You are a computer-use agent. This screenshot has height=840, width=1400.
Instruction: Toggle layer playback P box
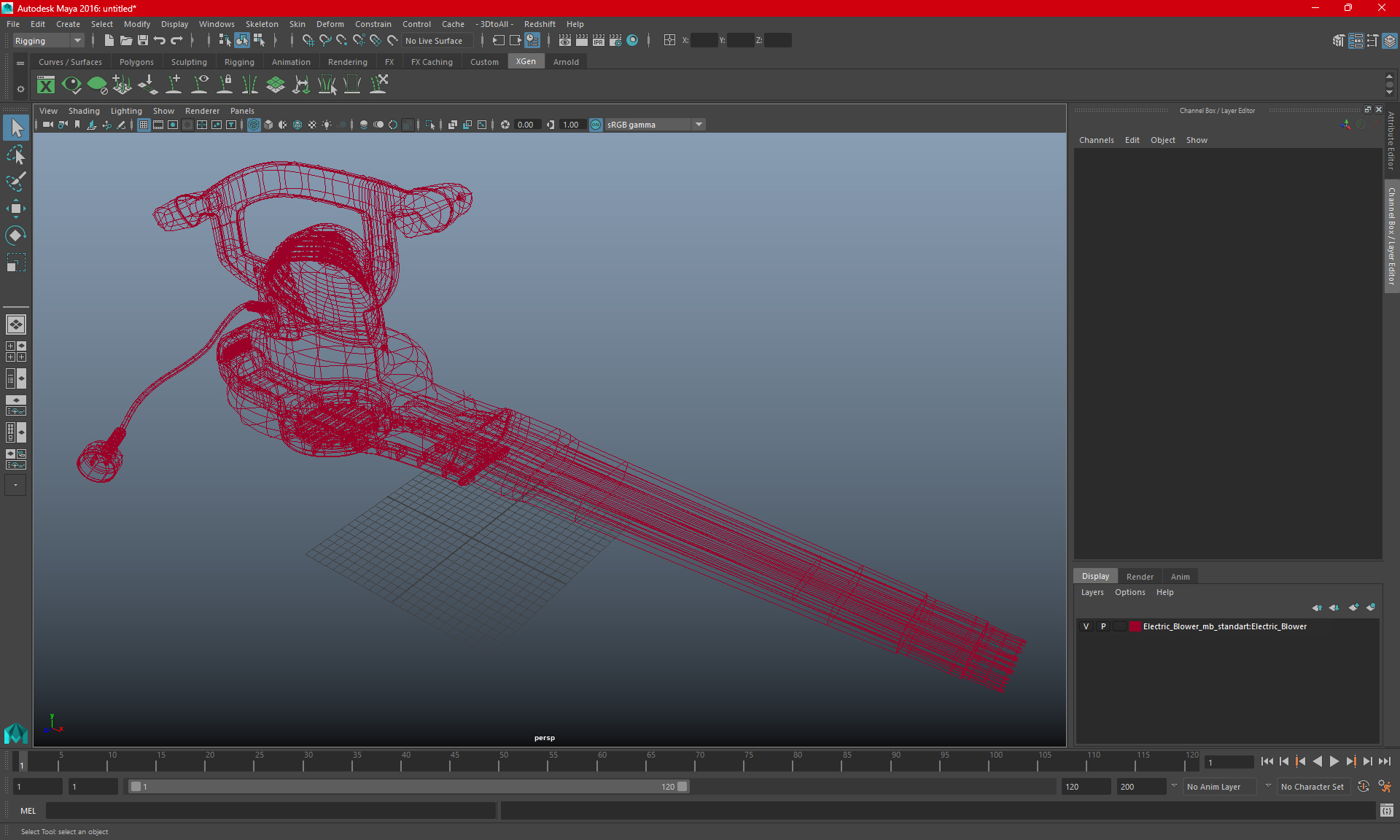pos(1102,626)
